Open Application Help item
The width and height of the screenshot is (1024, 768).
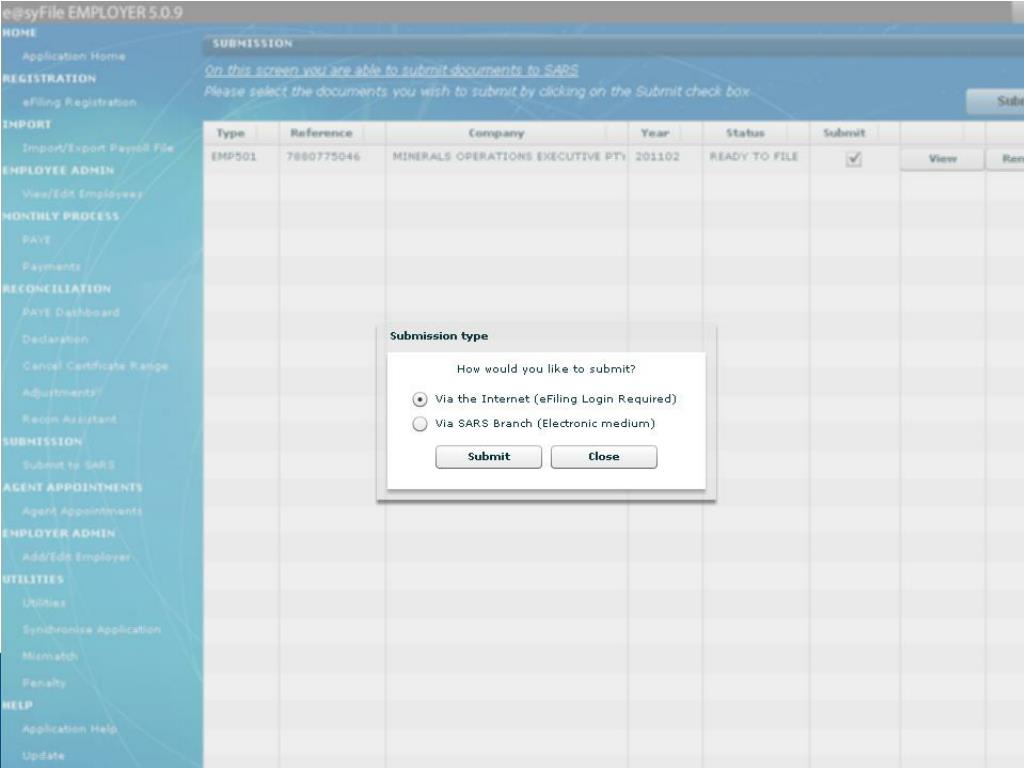[70, 729]
